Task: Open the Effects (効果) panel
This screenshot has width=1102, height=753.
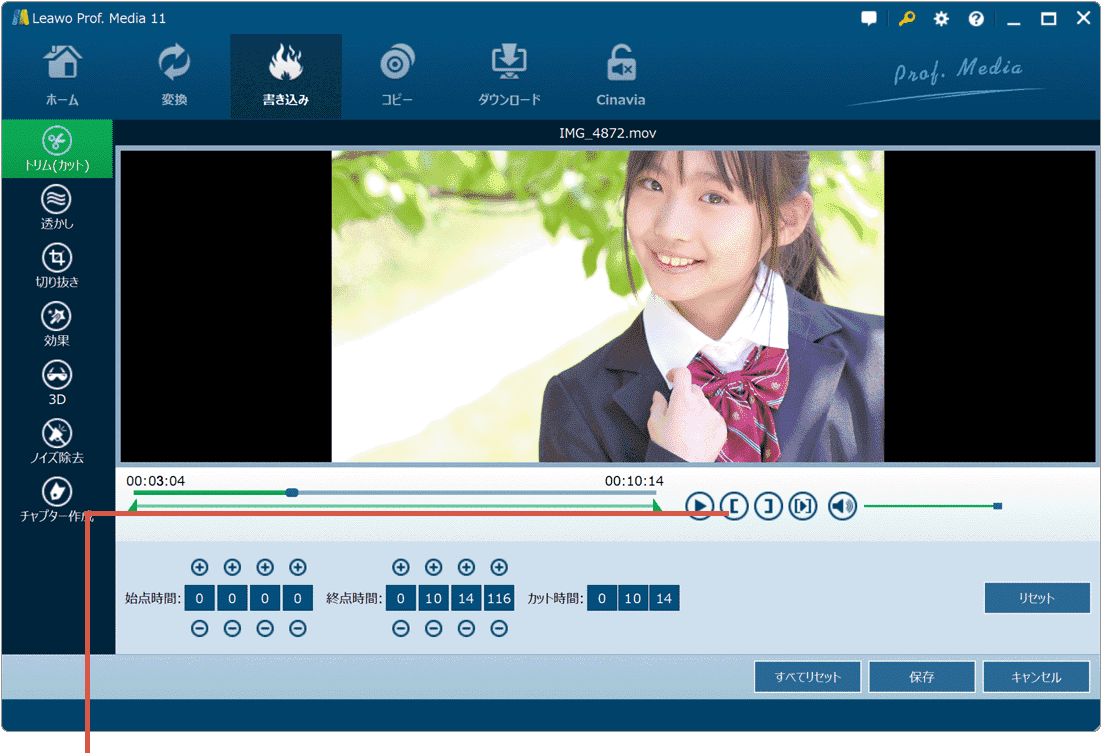Action: [x=57, y=324]
